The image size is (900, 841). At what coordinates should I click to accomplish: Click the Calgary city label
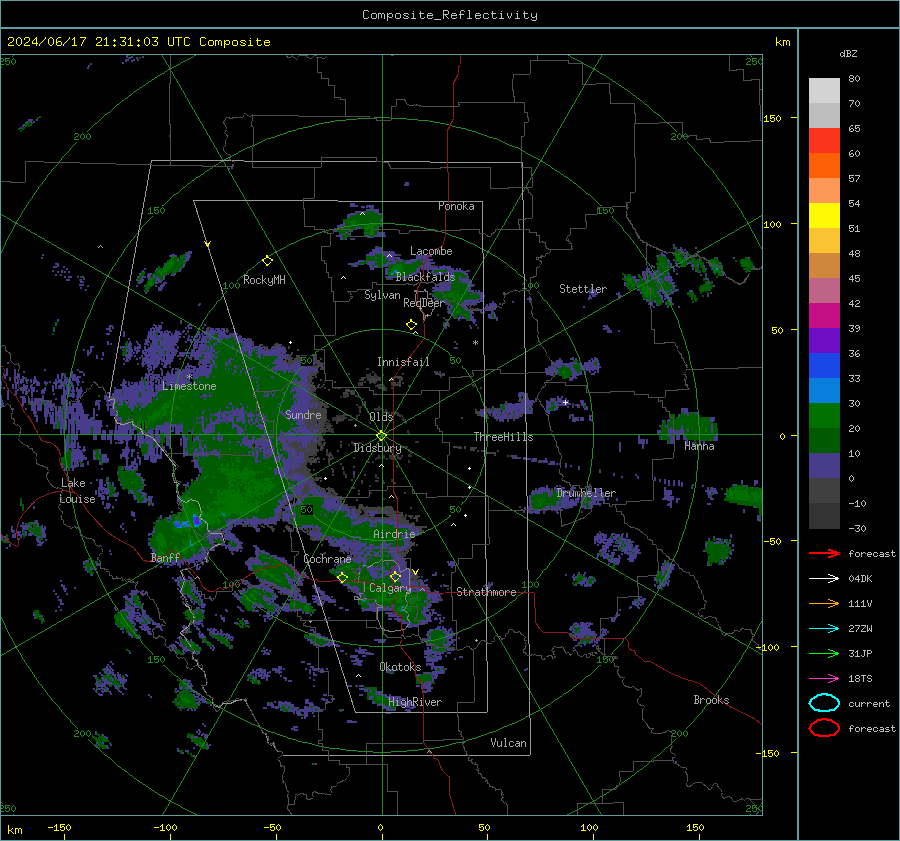[x=390, y=588]
